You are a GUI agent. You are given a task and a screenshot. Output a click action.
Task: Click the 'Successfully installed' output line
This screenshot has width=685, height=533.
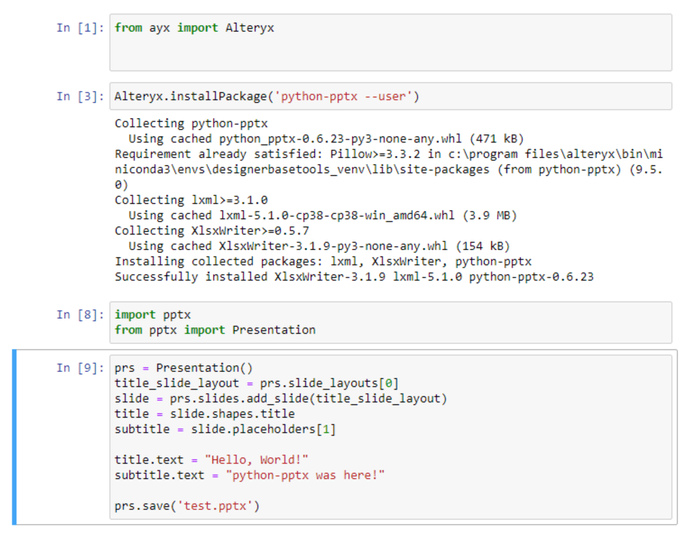click(354, 277)
